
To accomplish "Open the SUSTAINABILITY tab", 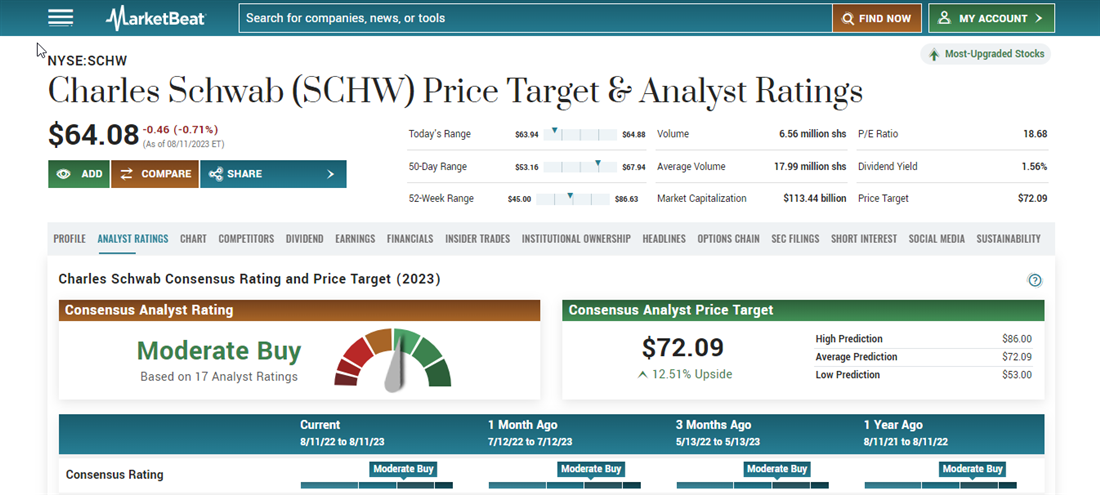I will pos(1008,238).
